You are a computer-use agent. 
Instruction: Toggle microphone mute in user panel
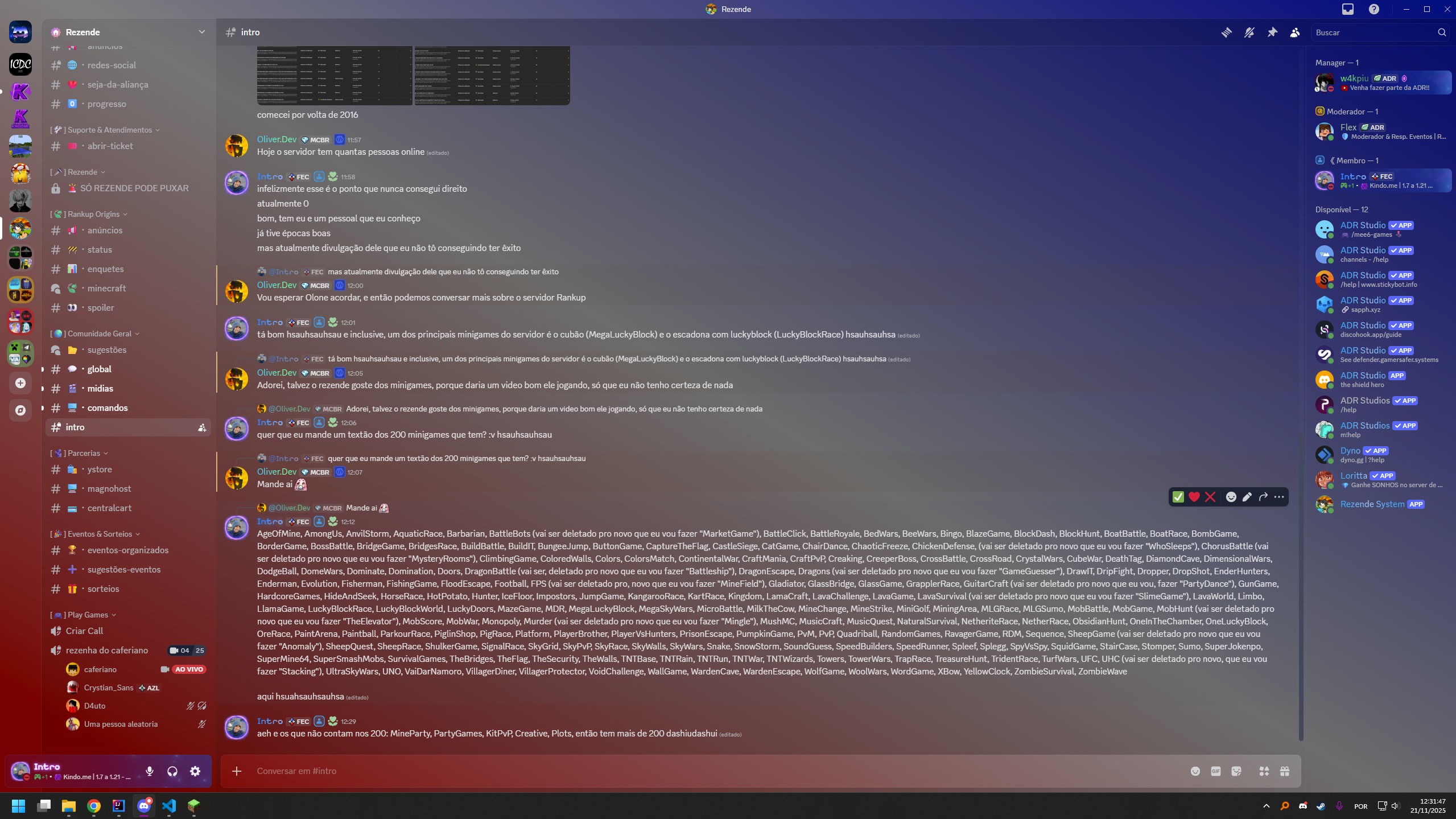pyautogui.click(x=150, y=771)
